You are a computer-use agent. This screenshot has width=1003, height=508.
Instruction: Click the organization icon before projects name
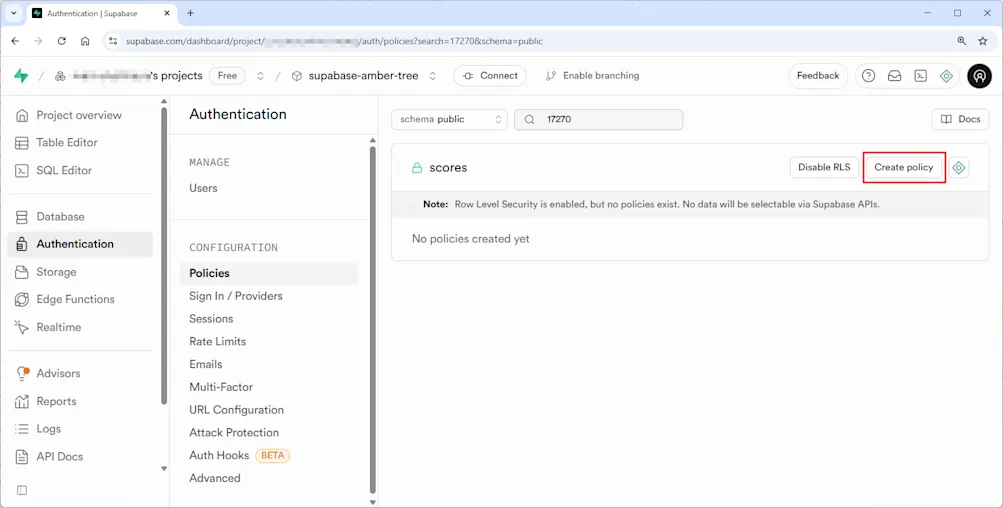60,76
